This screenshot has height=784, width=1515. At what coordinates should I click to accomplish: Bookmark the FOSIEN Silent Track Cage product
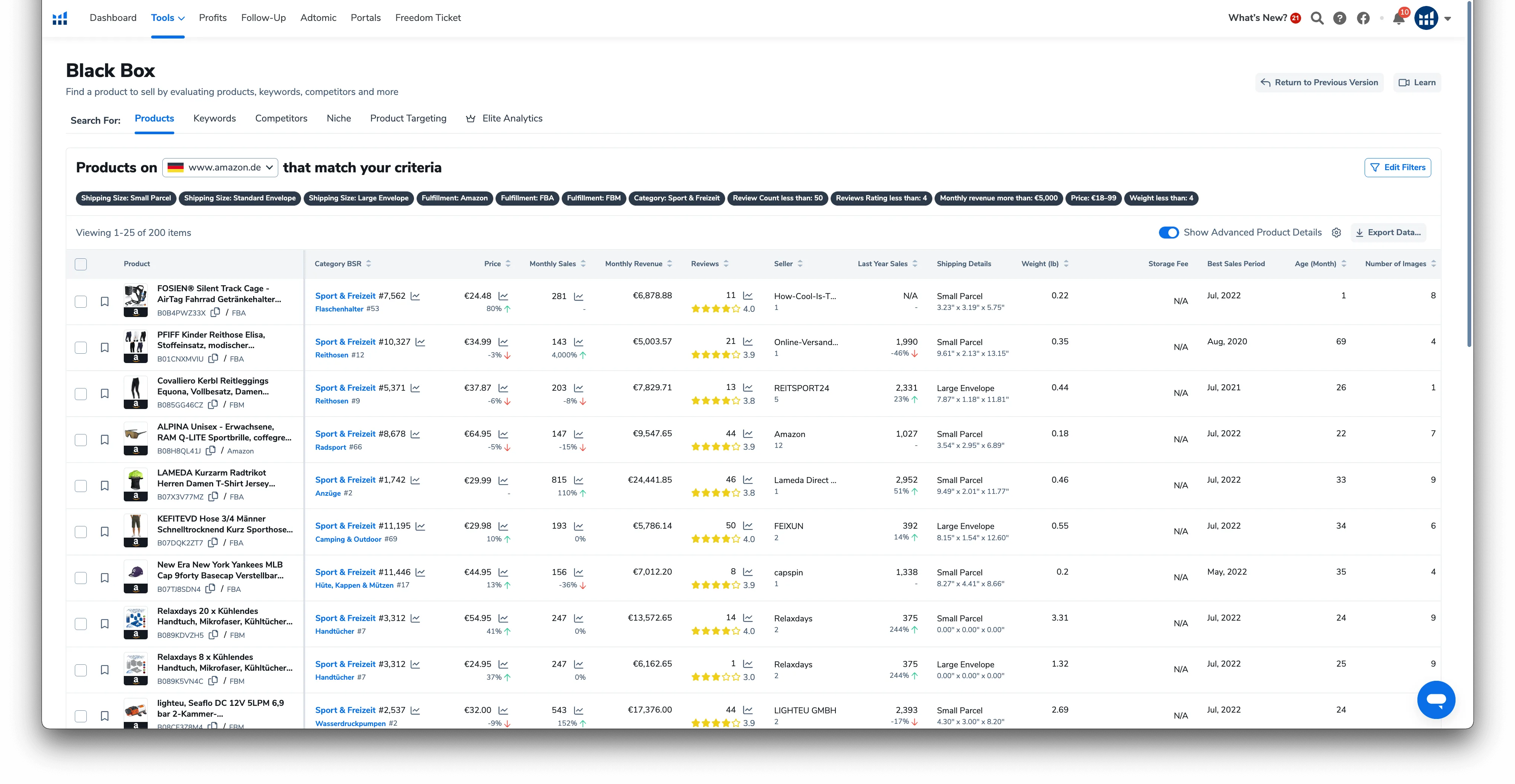point(105,302)
